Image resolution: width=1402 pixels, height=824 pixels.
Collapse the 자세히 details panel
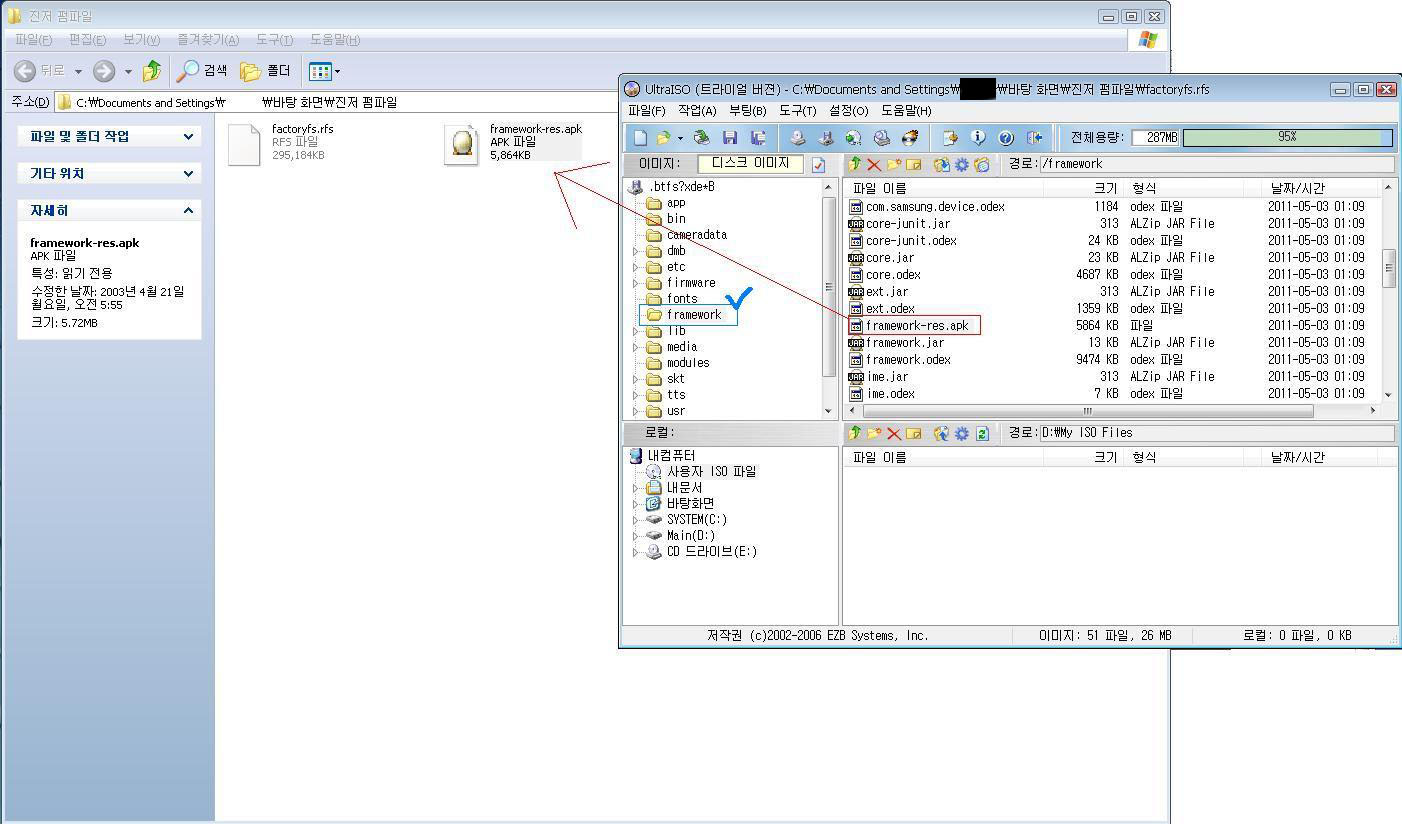coord(188,210)
